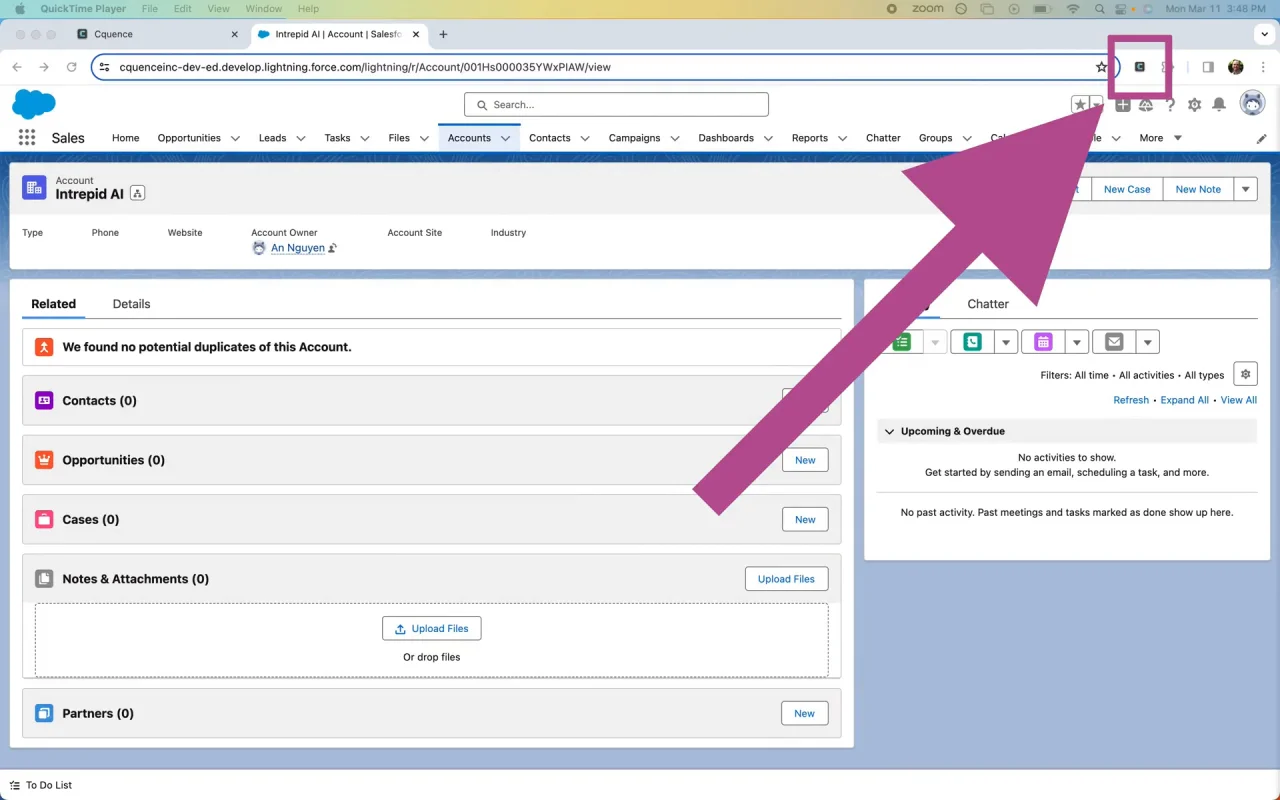The image size is (1280, 800).
Task: Log a call from the activity panel
Action: (x=972, y=342)
